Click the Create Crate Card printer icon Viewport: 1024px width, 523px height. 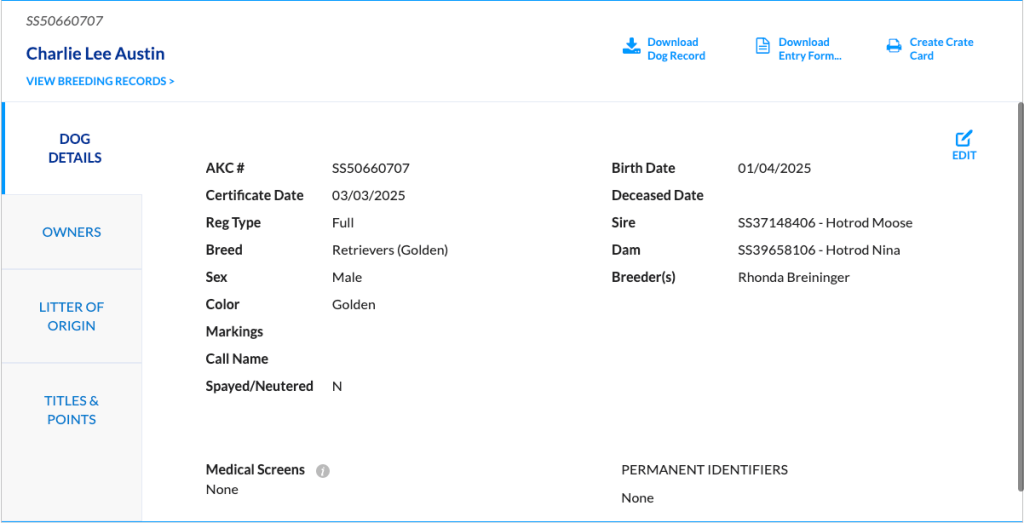point(893,47)
